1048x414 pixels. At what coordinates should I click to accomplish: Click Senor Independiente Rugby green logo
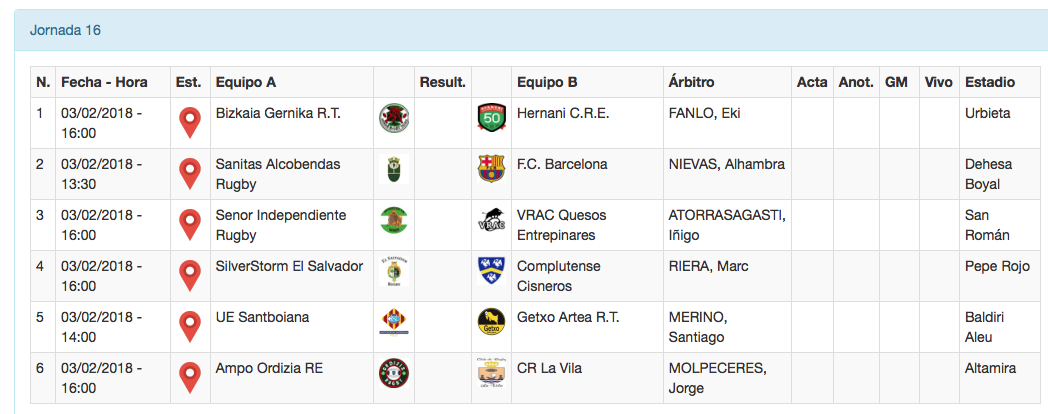[x=394, y=220]
